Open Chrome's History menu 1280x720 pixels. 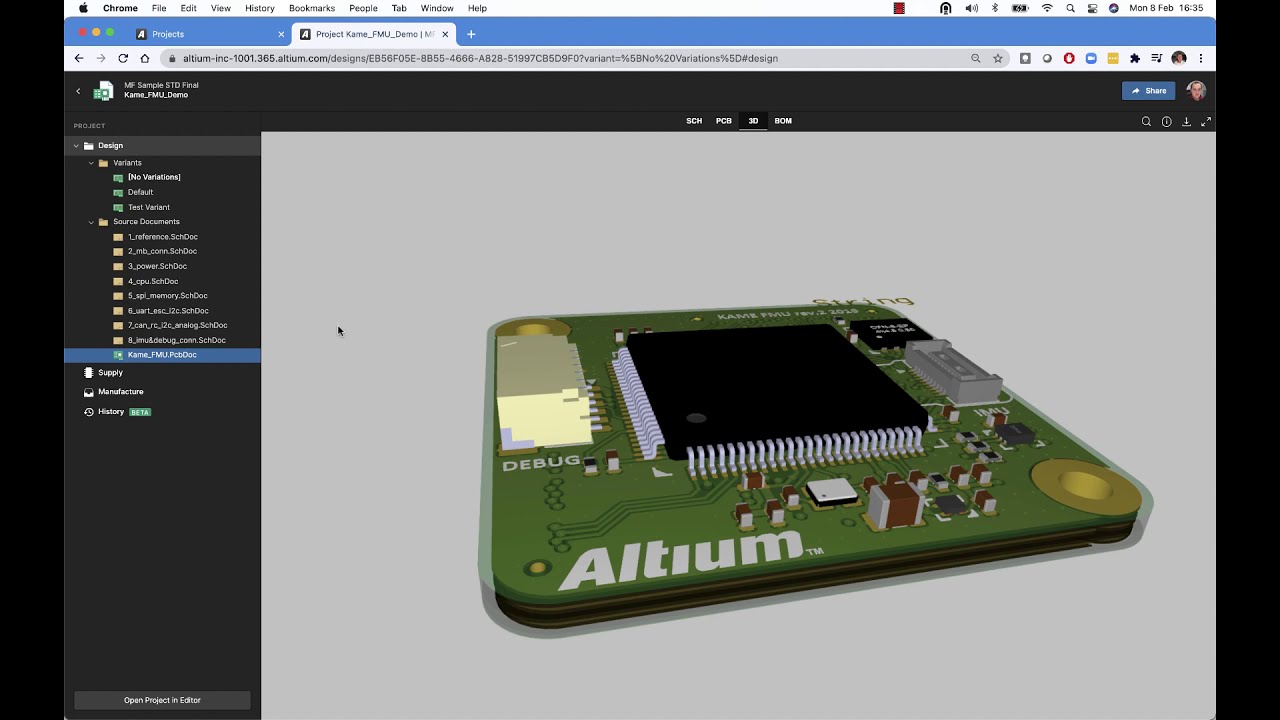click(x=260, y=8)
